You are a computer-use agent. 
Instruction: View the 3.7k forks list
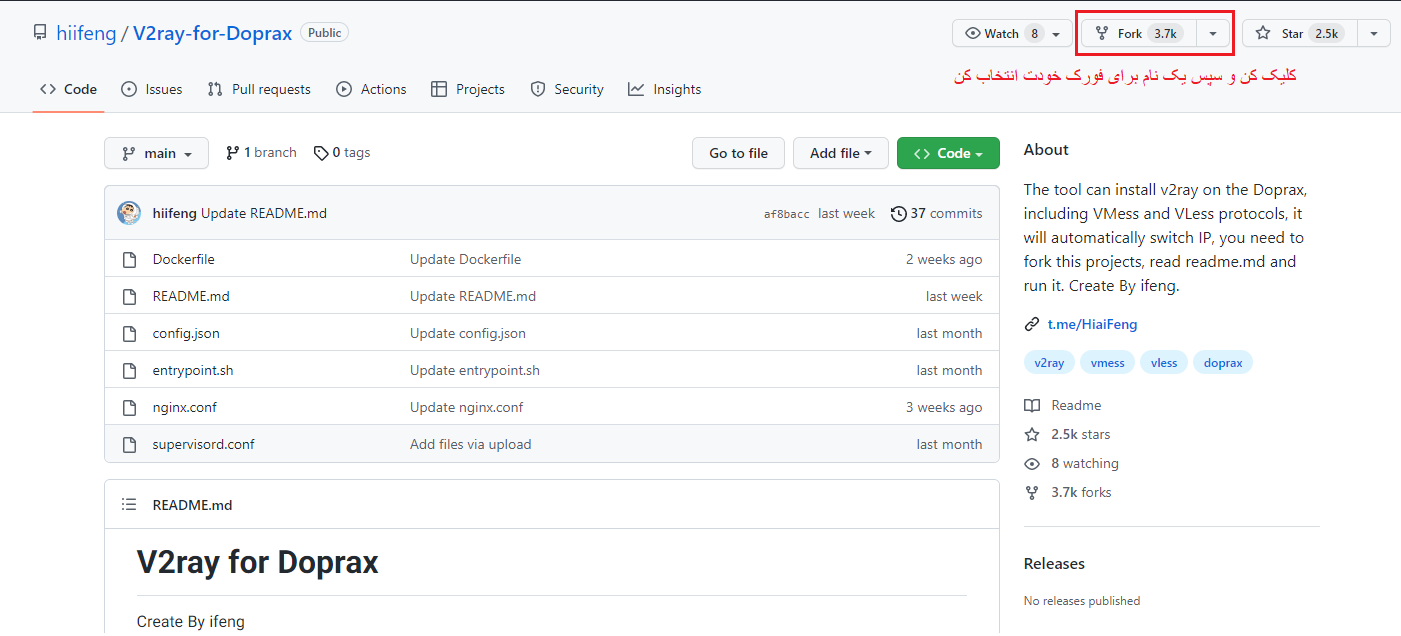[1068, 492]
